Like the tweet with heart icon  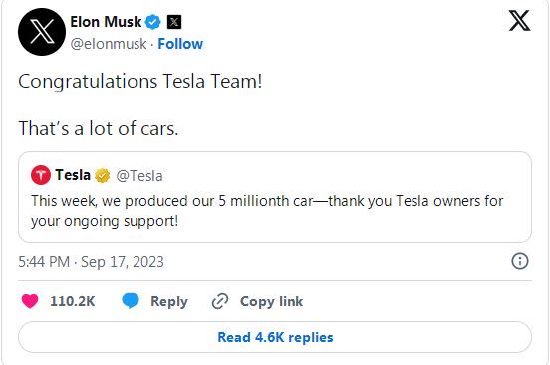click(x=30, y=301)
